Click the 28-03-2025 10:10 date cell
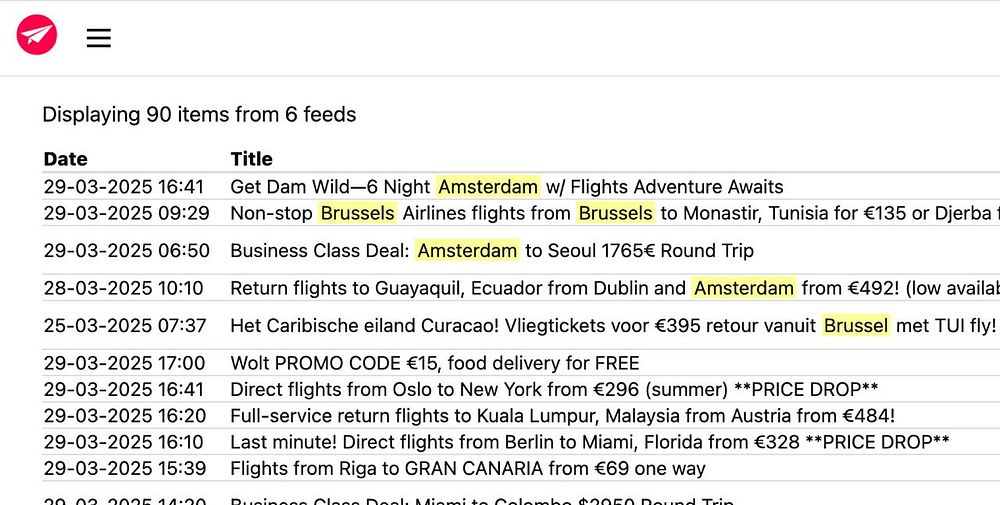Image resolution: width=1000 pixels, height=505 pixels. [x=123, y=288]
